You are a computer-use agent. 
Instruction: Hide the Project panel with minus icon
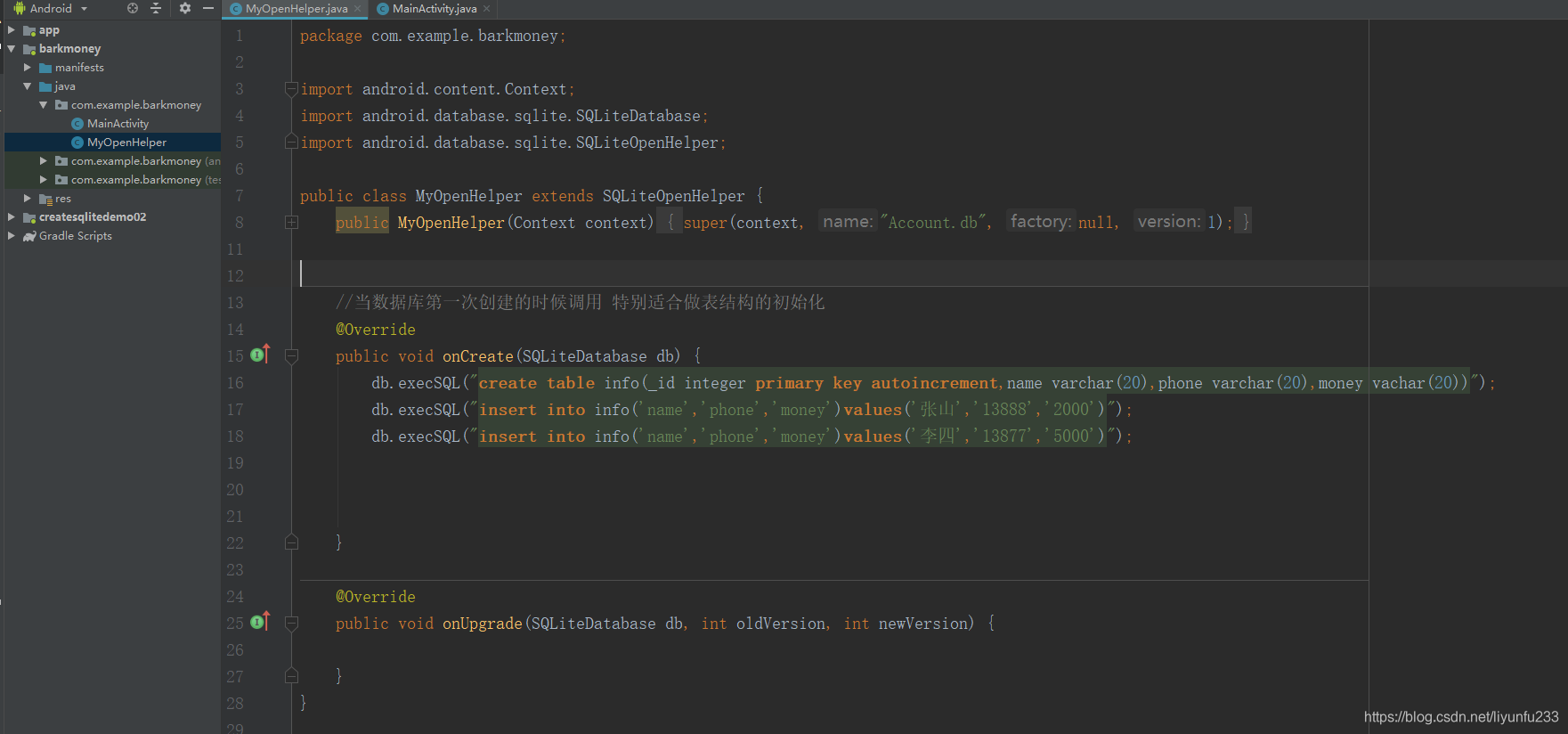pos(208,8)
